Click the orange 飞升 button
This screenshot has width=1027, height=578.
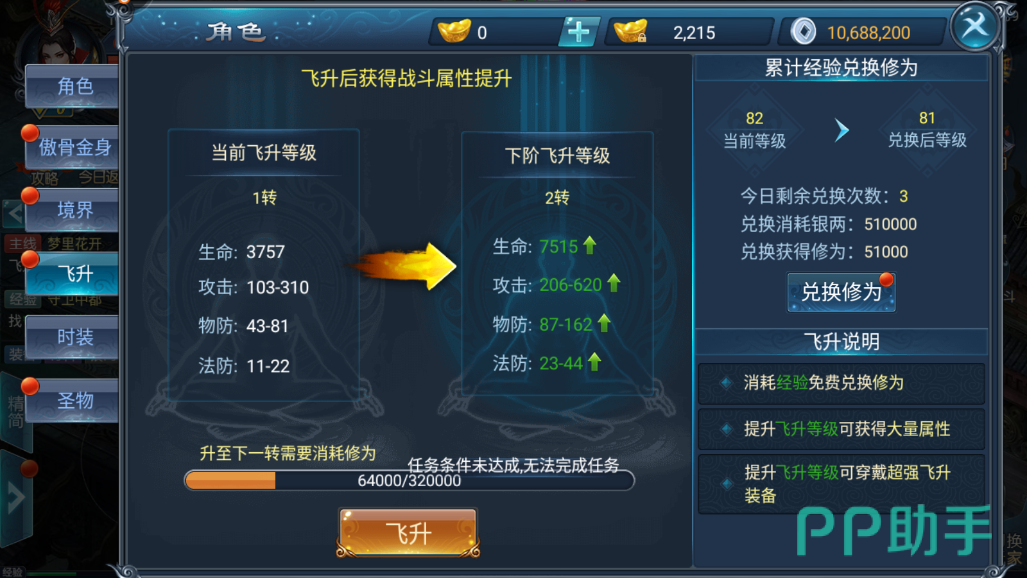(x=408, y=533)
